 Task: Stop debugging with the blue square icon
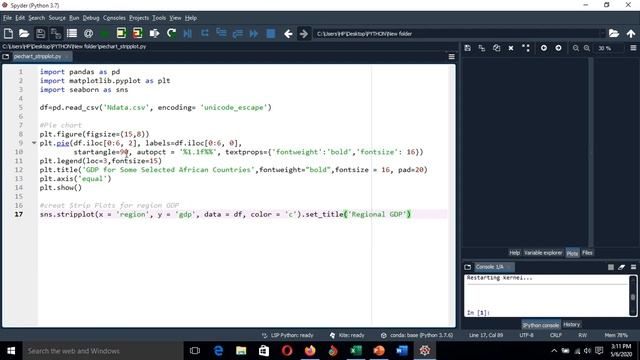(x=271, y=33)
